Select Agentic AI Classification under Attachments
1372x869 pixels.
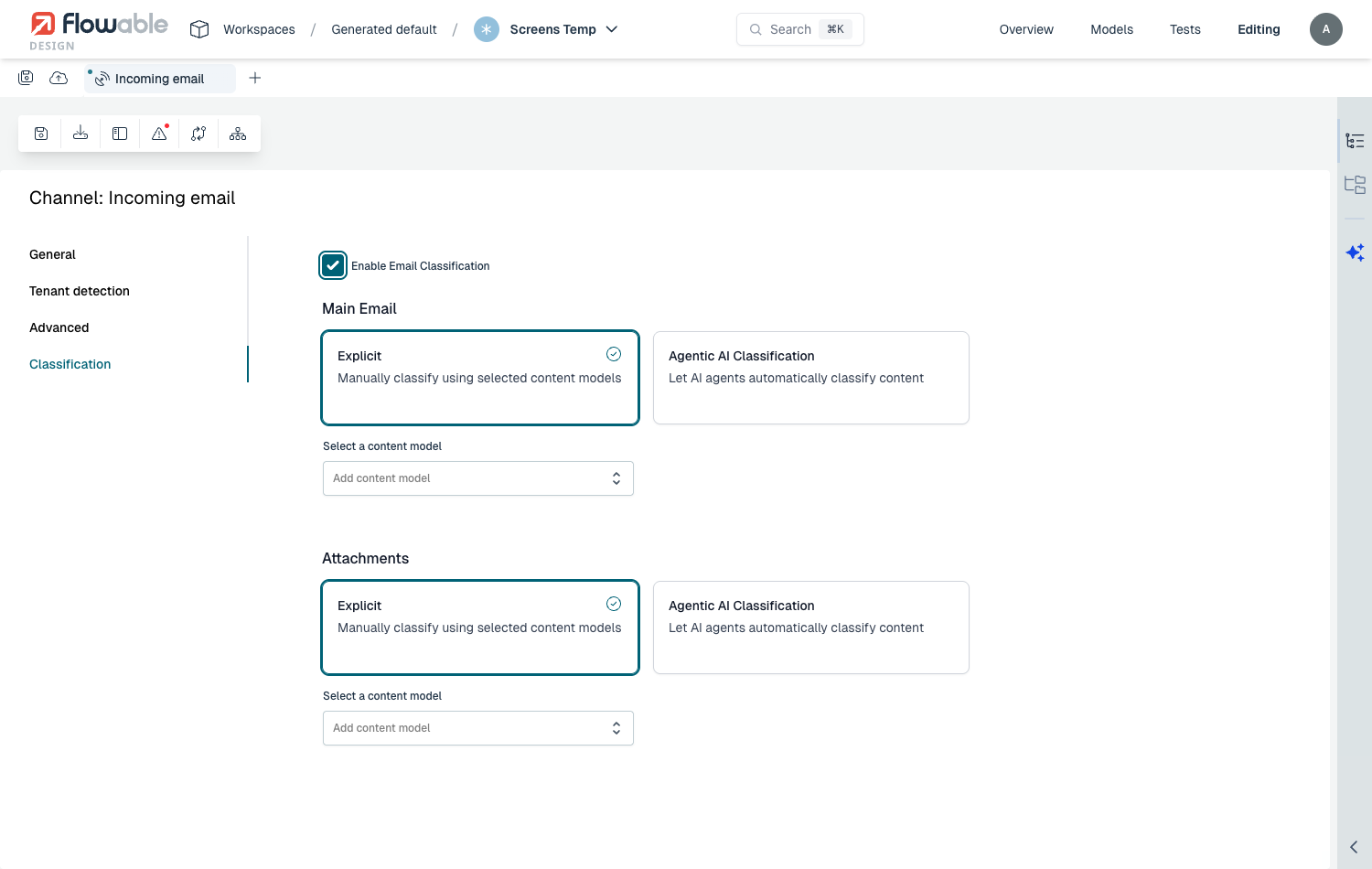coord(811,628)
